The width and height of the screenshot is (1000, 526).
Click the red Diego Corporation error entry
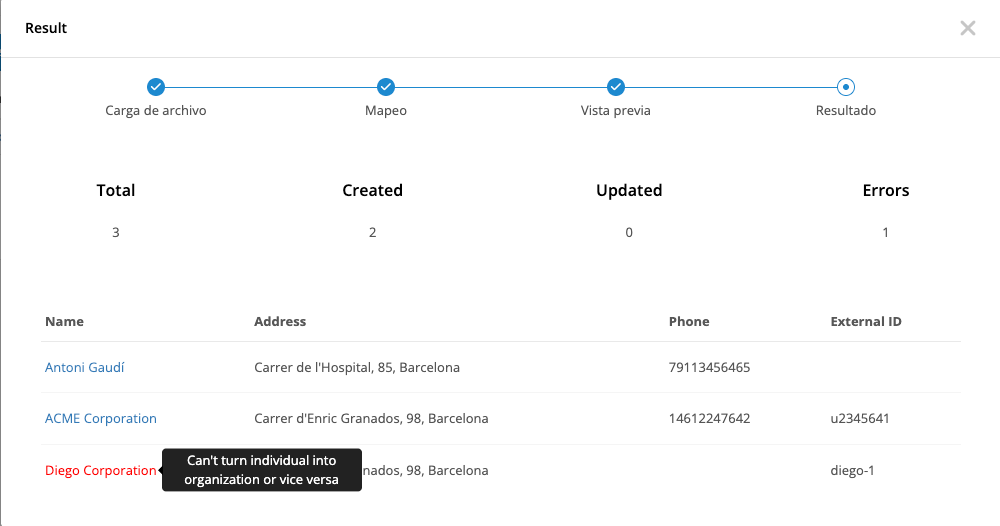point(101,471)
